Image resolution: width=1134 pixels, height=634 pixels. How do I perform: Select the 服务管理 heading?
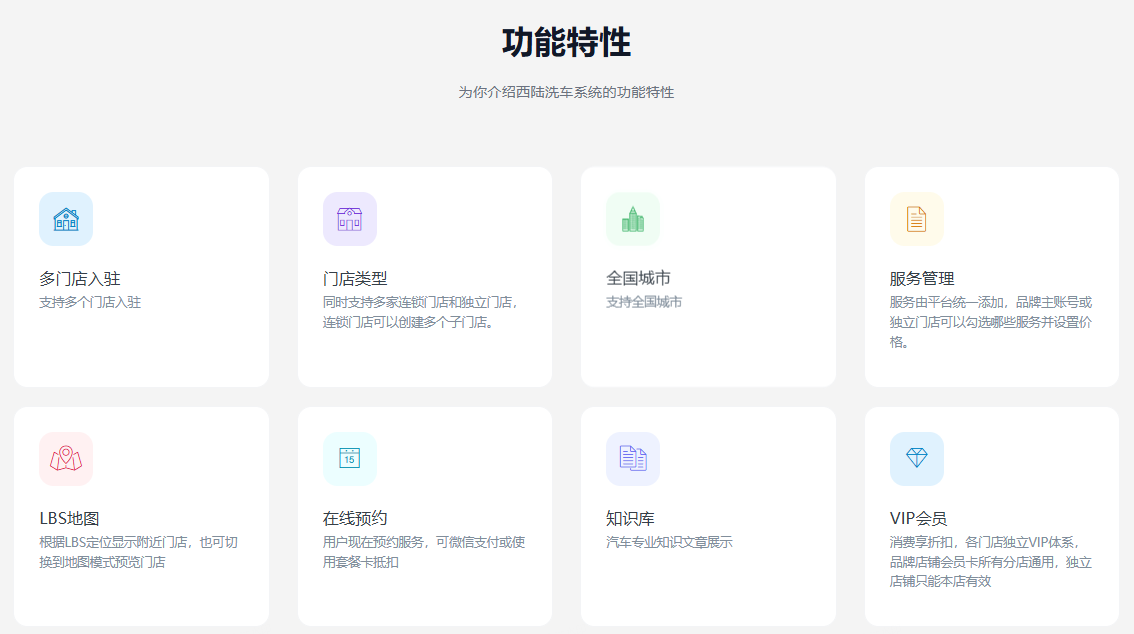(x=922, y=278)
